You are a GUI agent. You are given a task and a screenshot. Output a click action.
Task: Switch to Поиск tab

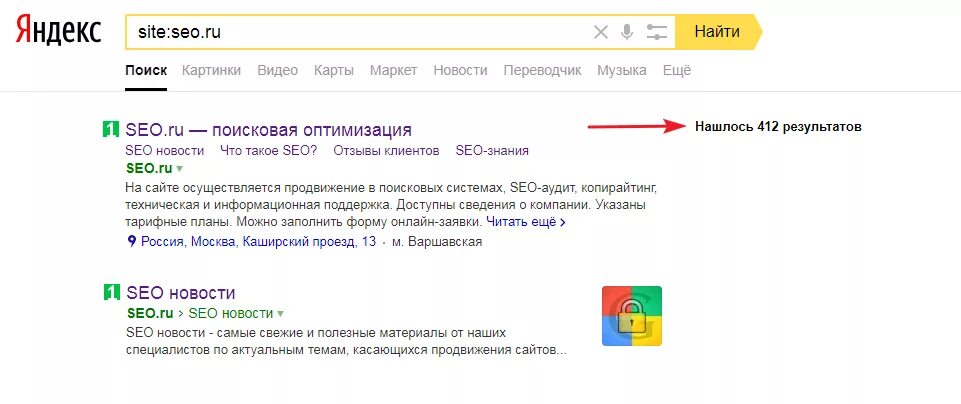coord(146,71)
